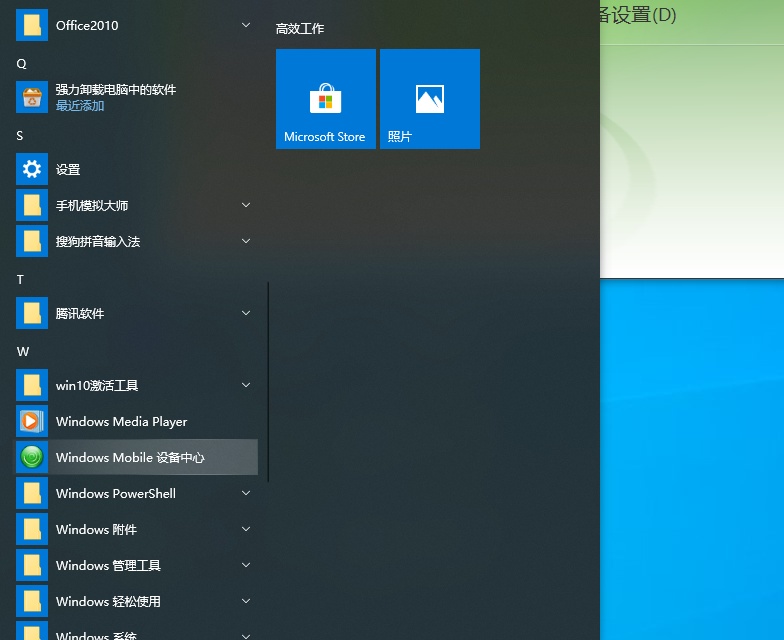The image size is (784, 640).
Task: Expand the Windows 管理工具 folder chevron
Action: [246, 566]
